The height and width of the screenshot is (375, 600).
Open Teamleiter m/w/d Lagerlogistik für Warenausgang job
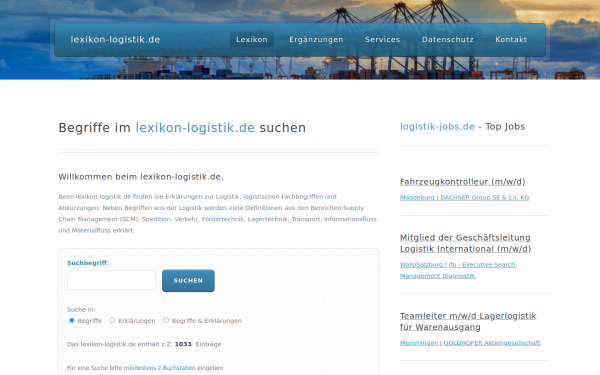point(468,321)
